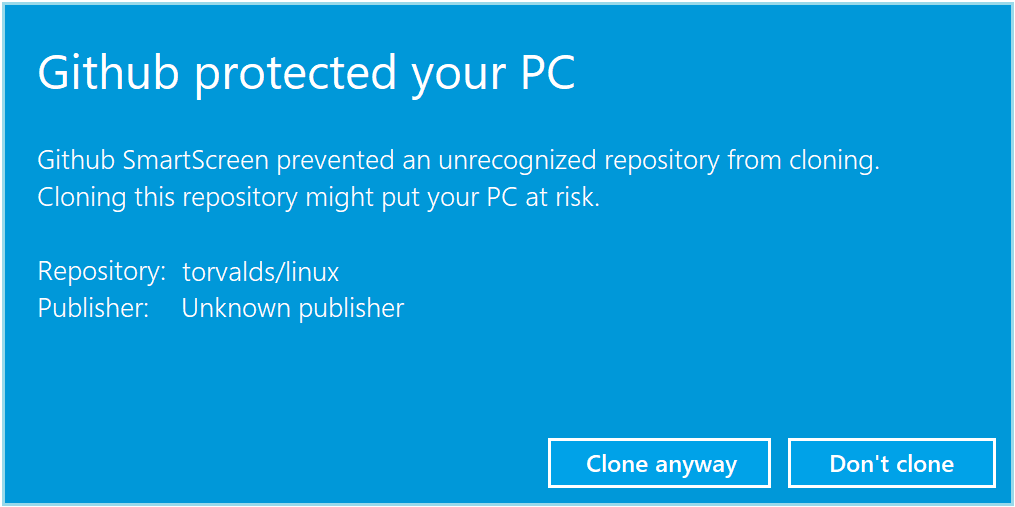Click the Clone anyway button
This screenshot has width=1015, height=507.
tap(660, 464)
